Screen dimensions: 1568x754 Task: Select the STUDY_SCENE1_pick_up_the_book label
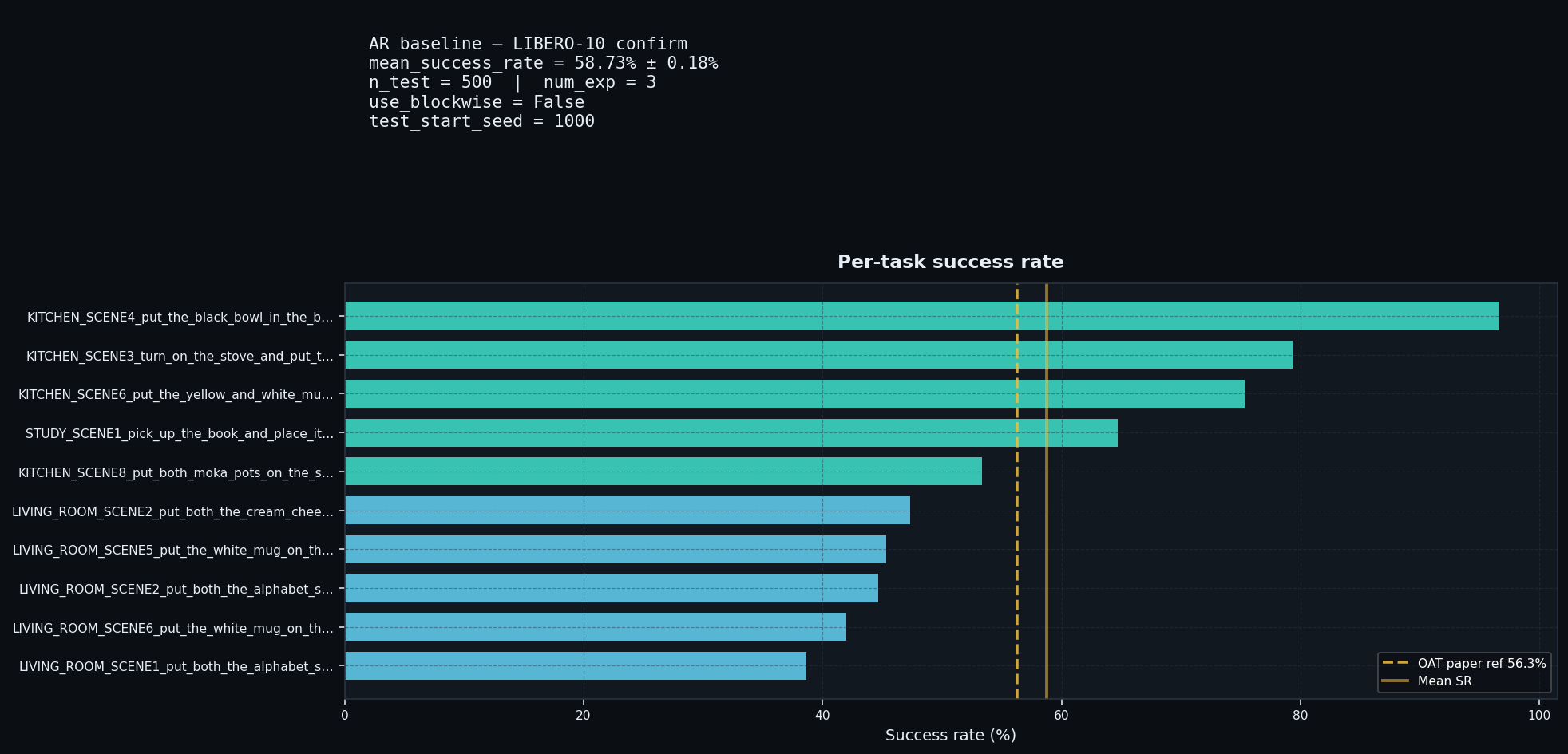point(180,434)
